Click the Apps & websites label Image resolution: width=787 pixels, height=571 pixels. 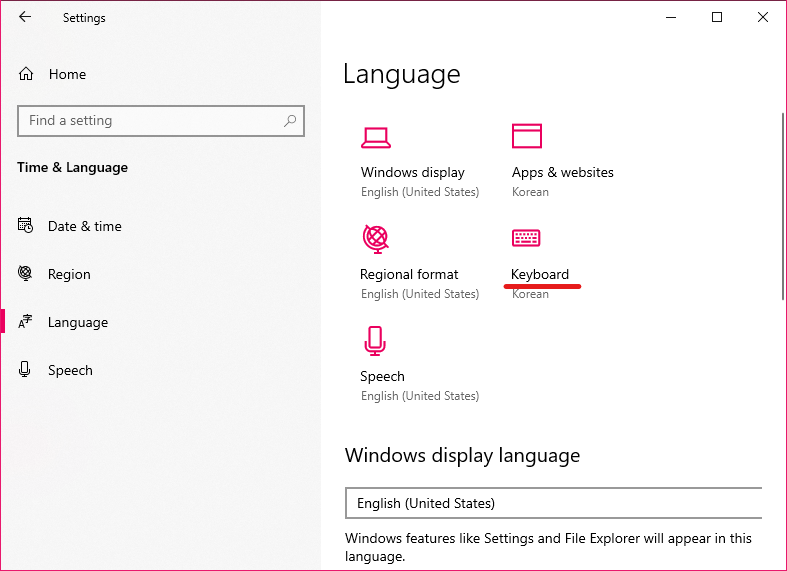click(x=563, y=172)
